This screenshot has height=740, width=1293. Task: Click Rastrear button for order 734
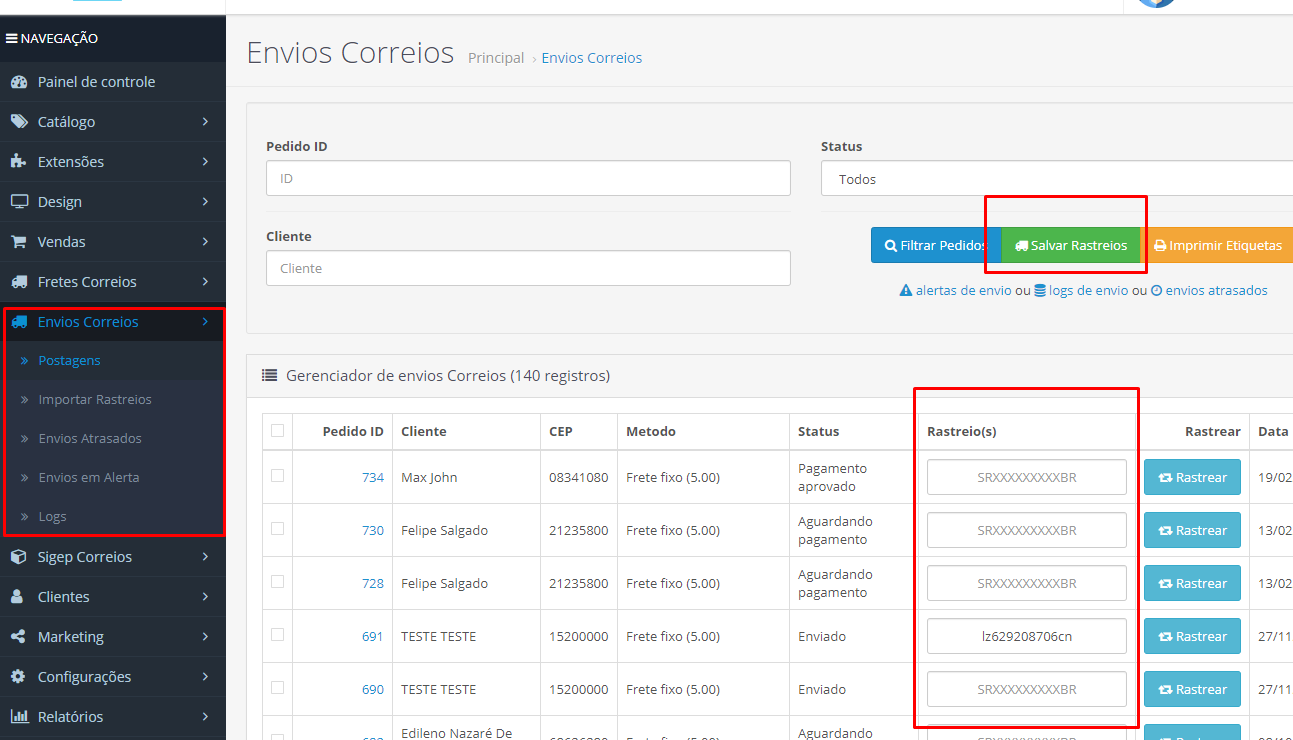point(1192,477)
